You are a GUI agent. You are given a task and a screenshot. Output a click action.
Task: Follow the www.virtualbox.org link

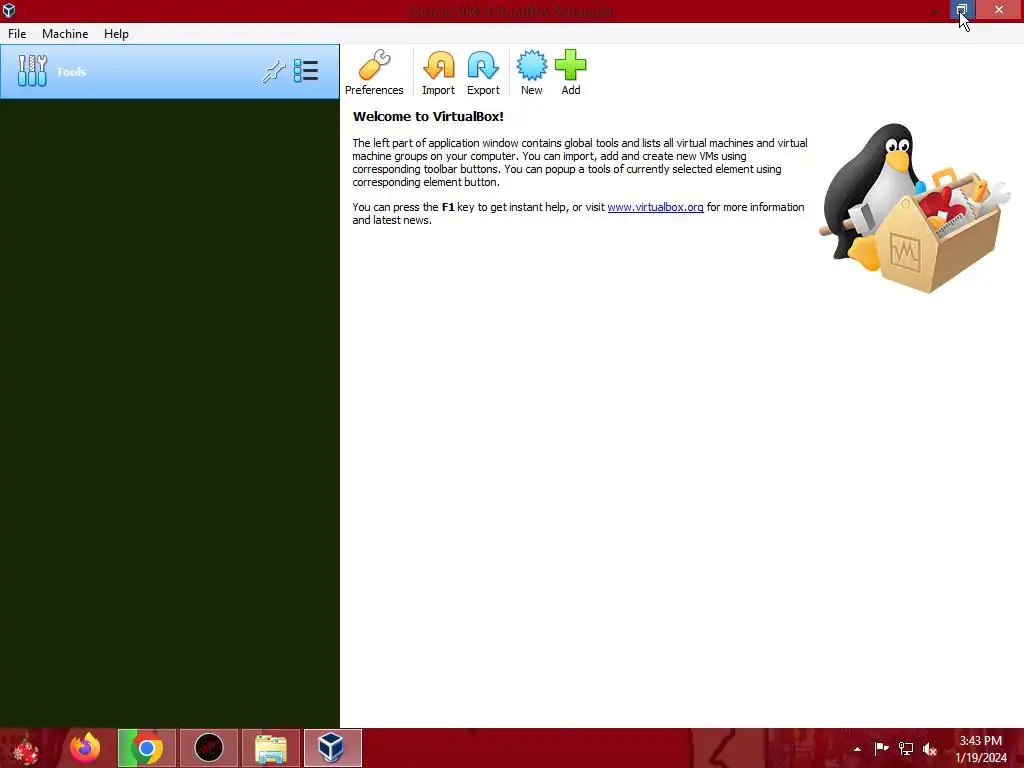655,207
